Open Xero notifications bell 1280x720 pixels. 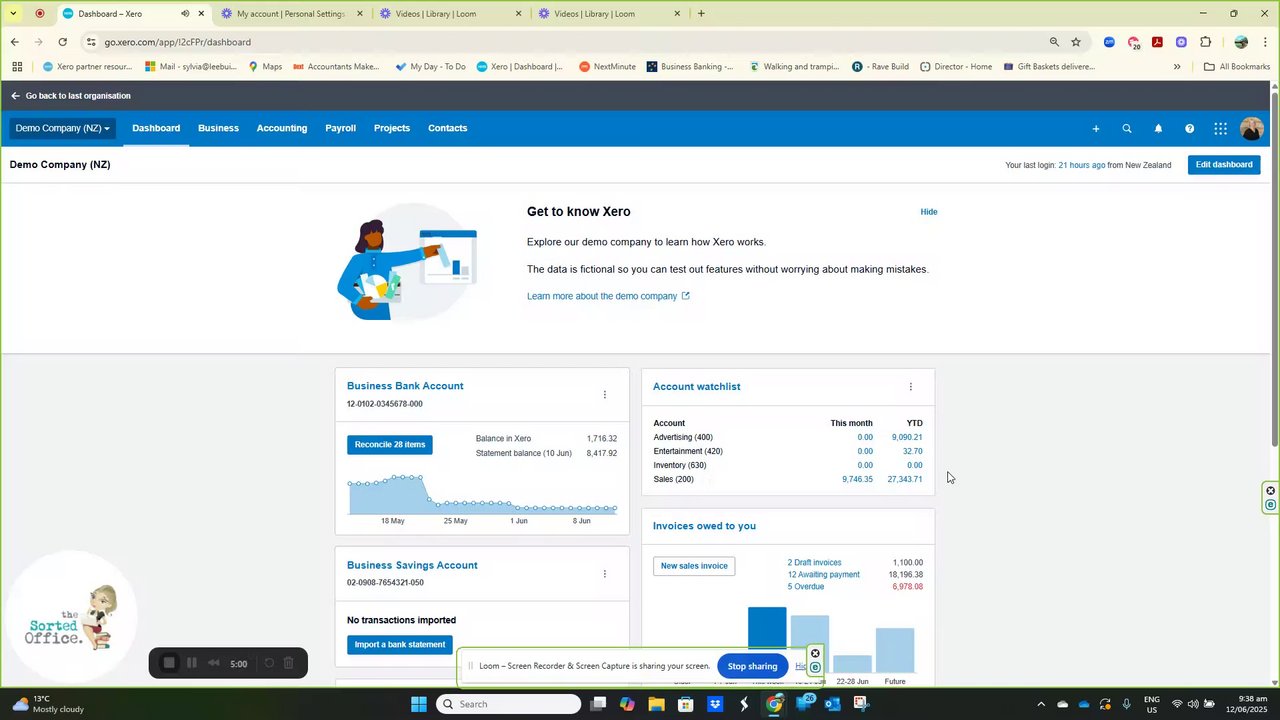(x=1158, y=128)
